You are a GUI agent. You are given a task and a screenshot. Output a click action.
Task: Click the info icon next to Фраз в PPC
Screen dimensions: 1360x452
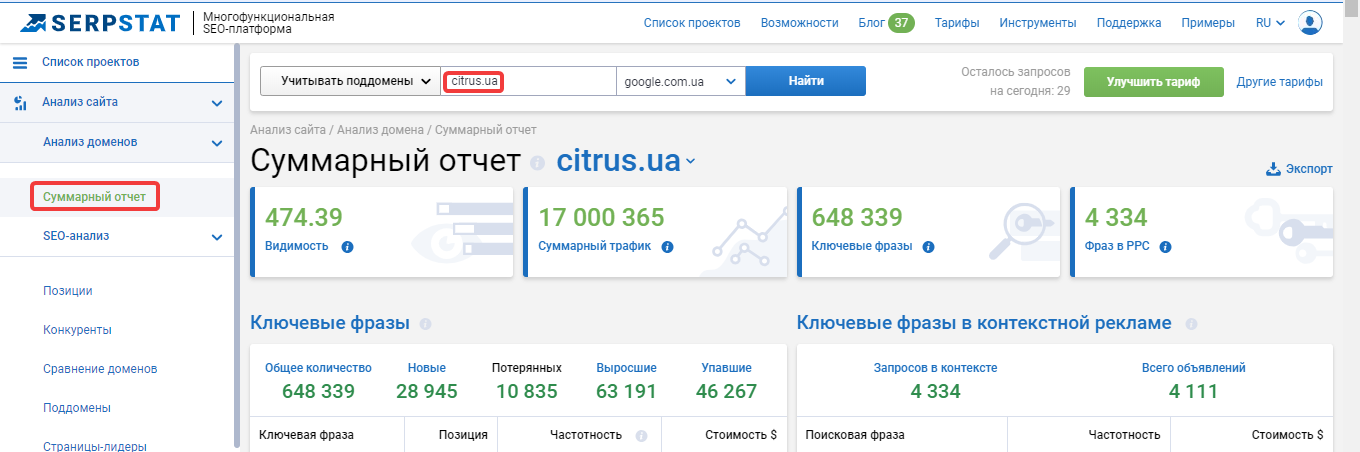[1165, 246]
